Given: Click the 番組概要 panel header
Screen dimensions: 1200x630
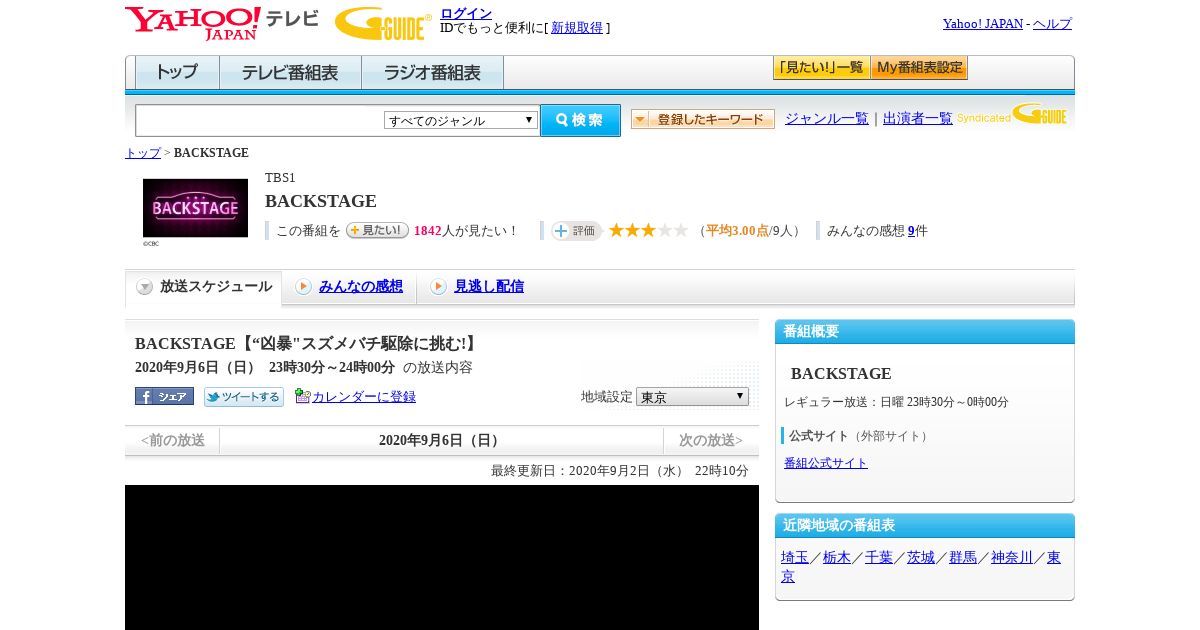Looking at the screenshot, I should [925, 332].
